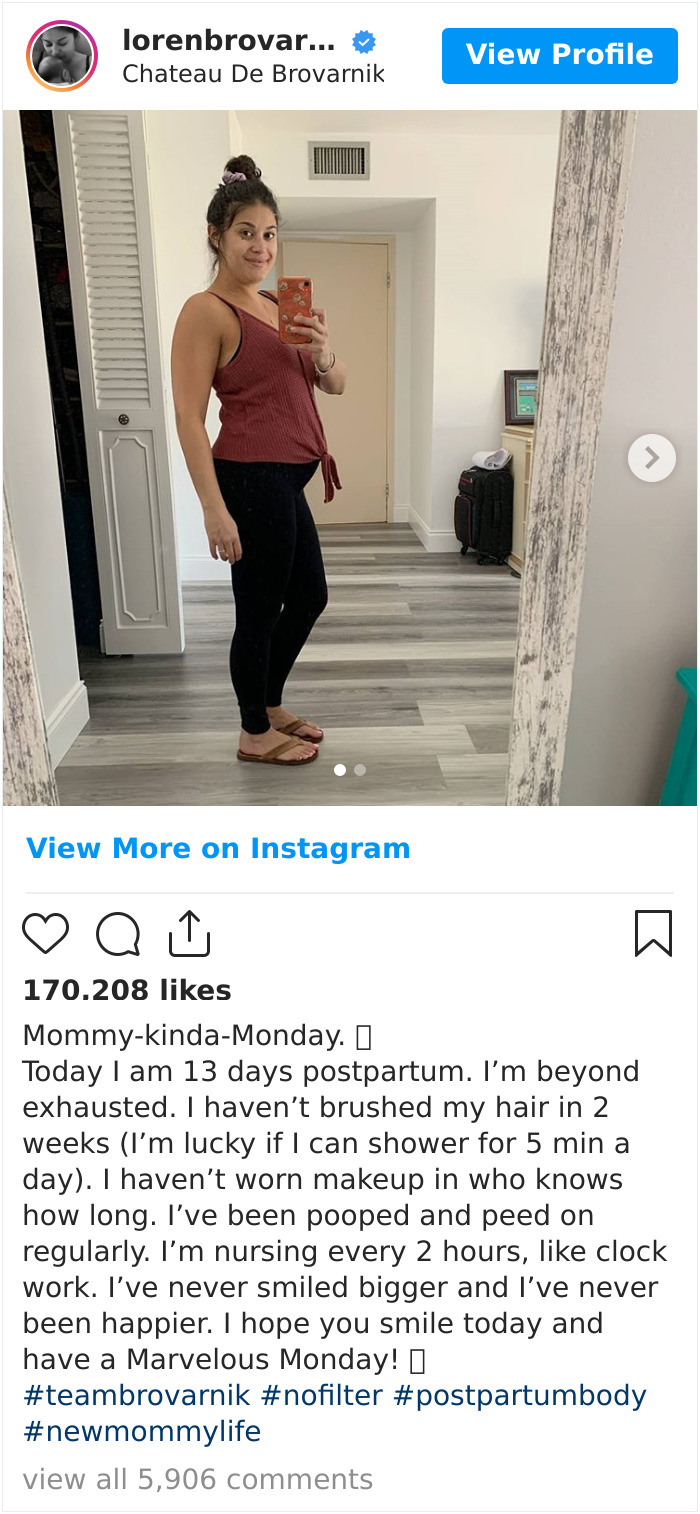This screenshot has width=700, height=1514.
Task: Click the 170.208 likes count
Action: [x=127, y=990]
